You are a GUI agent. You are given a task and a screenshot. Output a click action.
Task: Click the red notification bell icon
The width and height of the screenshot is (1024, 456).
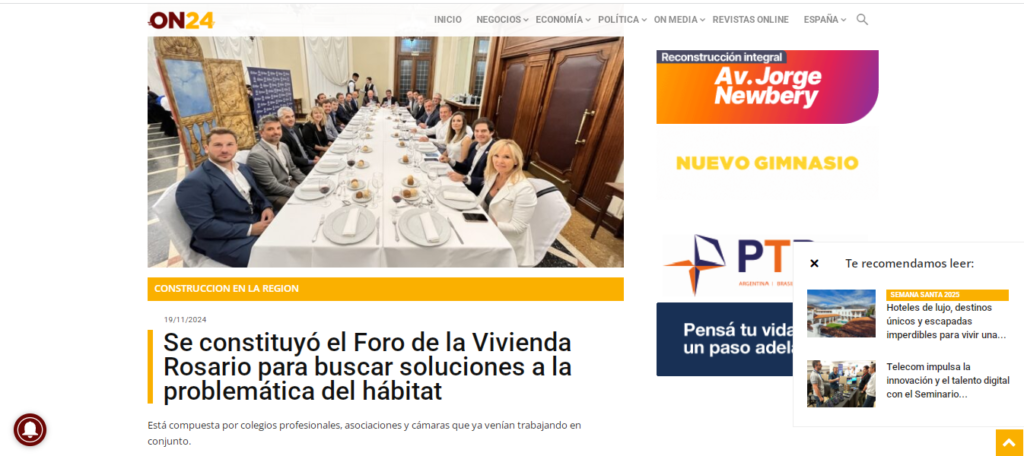tap(30, 430)
